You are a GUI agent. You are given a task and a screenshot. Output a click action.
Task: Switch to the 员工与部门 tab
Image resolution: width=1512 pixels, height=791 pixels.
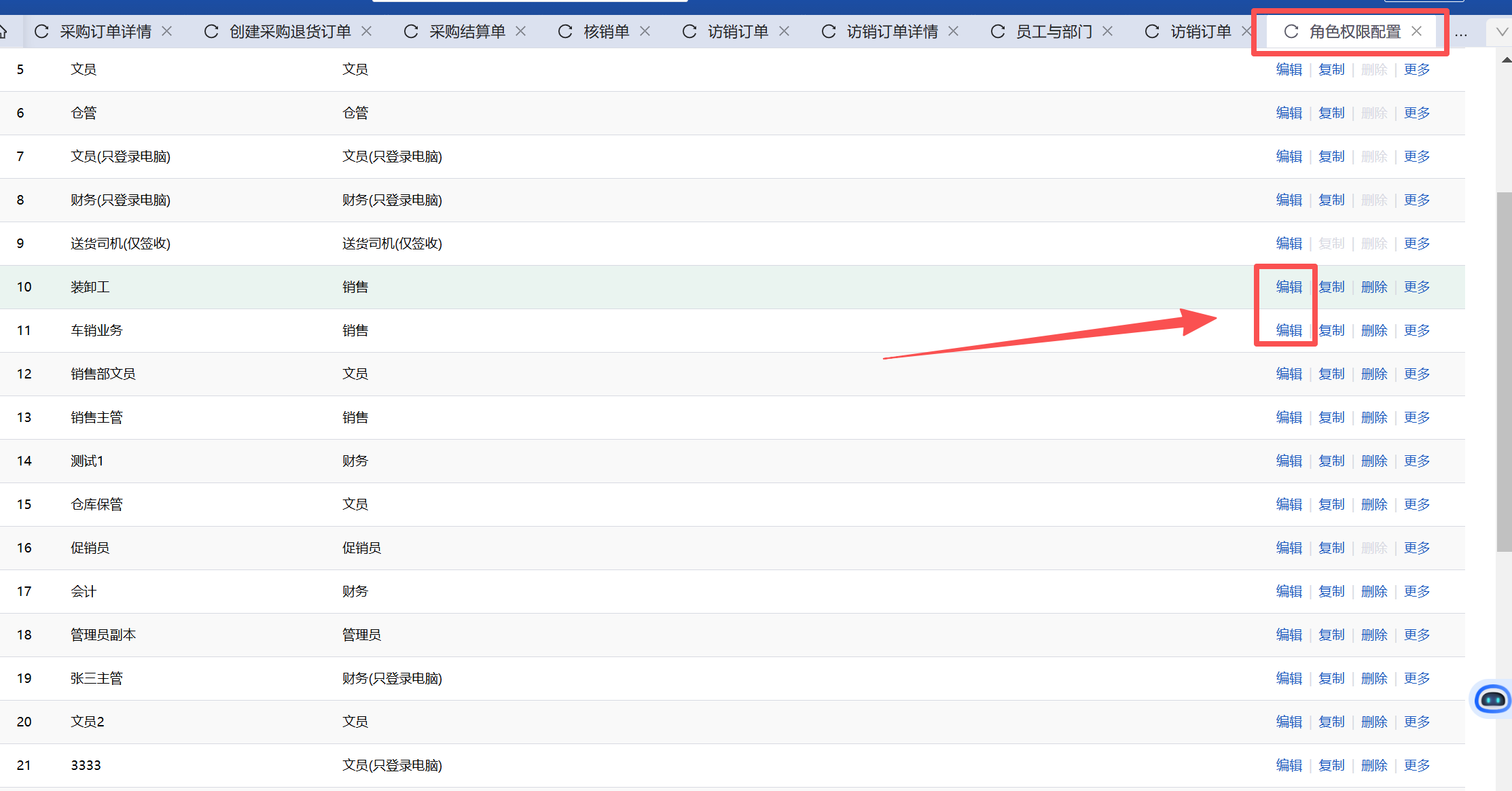(x=1054, y=31)
